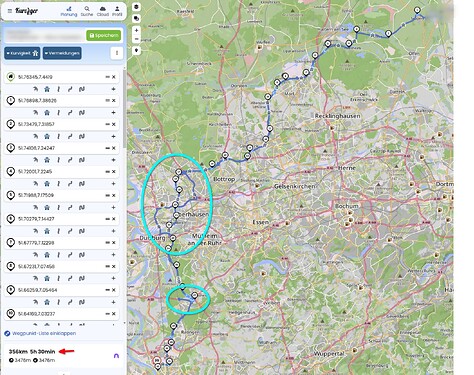The height and width of the screenshot is (375, 474).
Task: Switch to the Planung tab
Action: [69, 11]
